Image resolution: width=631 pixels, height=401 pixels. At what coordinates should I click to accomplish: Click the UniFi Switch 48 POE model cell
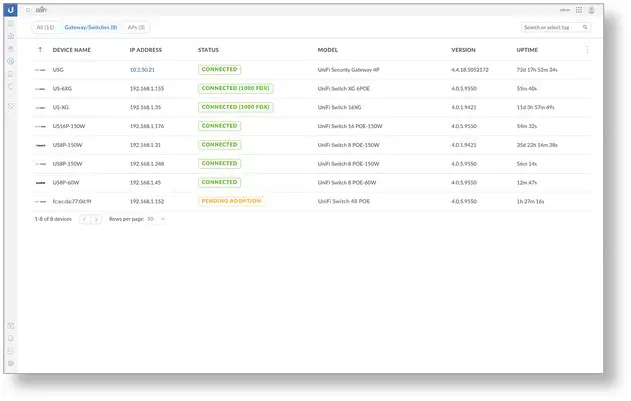pos(344,201)
